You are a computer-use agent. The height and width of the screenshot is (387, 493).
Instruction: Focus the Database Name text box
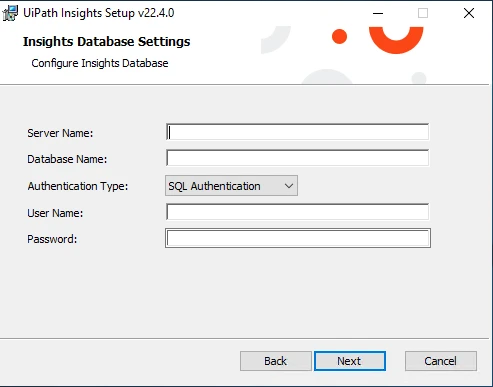click(297, 158)
